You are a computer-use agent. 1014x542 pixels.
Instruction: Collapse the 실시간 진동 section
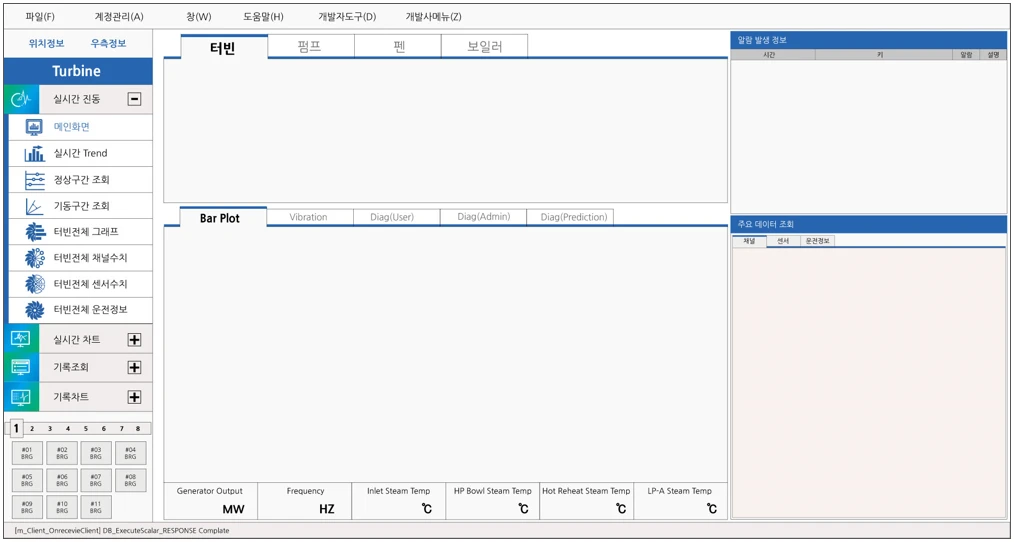point(135,100)
